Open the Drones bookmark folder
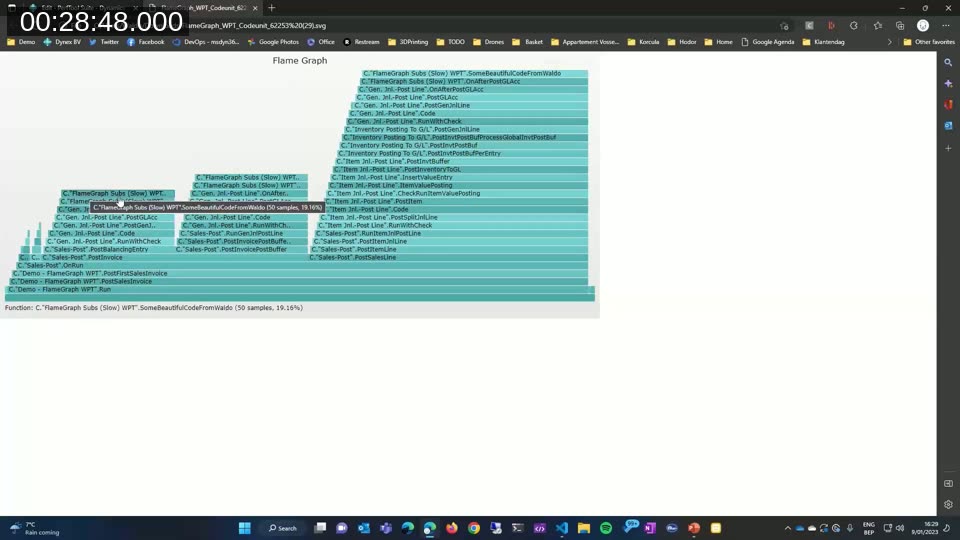The height and width of the screenshot is (540, 960). pyautogui.click(x=488, y=42)
